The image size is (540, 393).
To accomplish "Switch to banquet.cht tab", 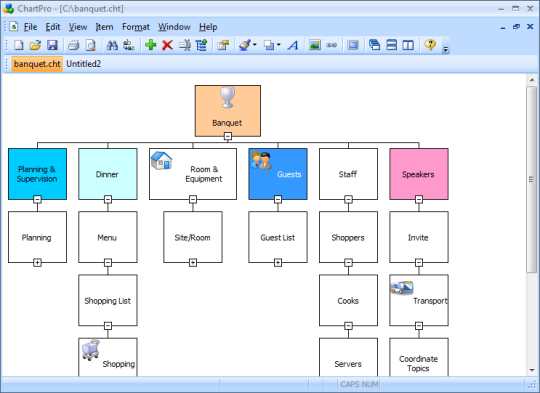I will click(x=37, y=64).
